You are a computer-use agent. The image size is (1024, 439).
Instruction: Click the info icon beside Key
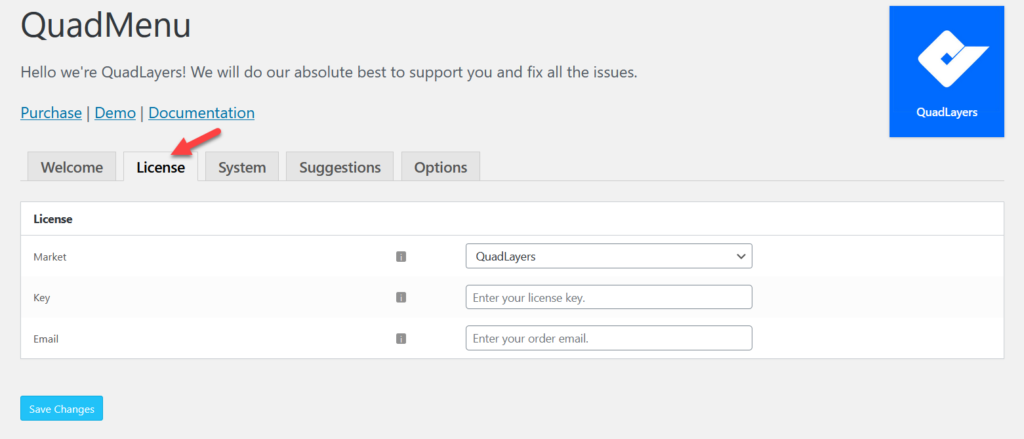pos(401,297)
